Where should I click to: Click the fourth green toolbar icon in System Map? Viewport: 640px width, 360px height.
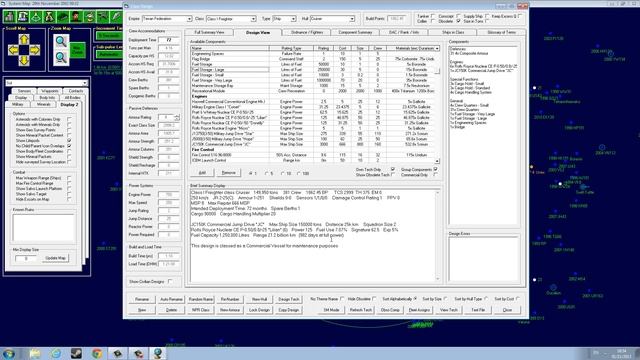coord(49,17)
